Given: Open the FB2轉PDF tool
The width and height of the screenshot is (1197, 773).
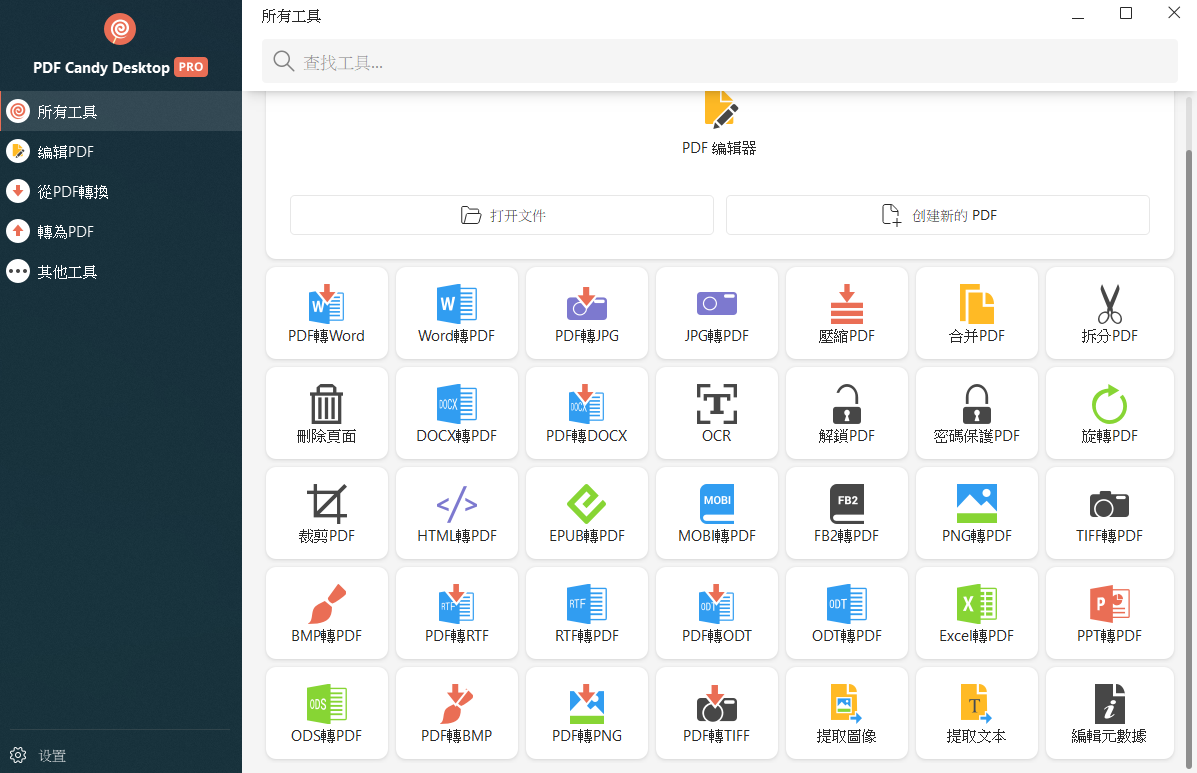Looking at the screenshot, I should point(847,513).
